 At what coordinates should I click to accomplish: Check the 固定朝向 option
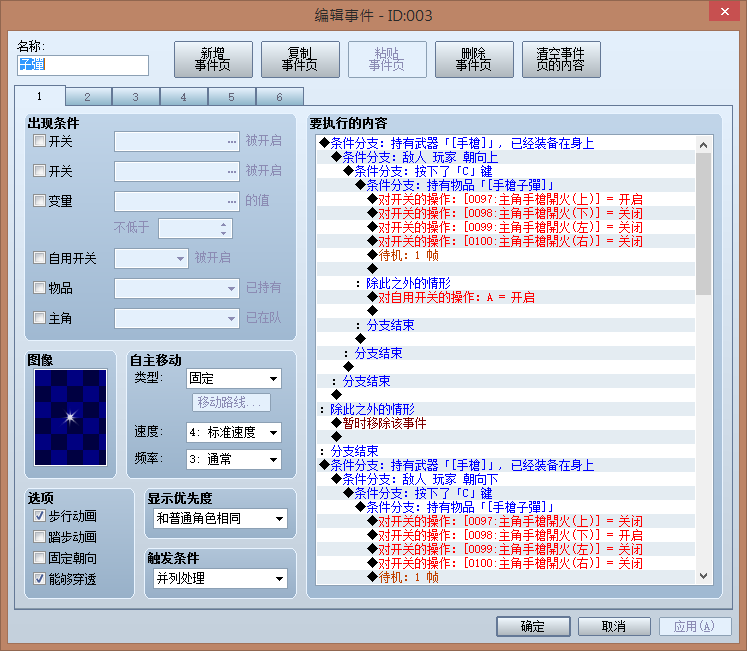pyautogui.click(x=39, y=558)
